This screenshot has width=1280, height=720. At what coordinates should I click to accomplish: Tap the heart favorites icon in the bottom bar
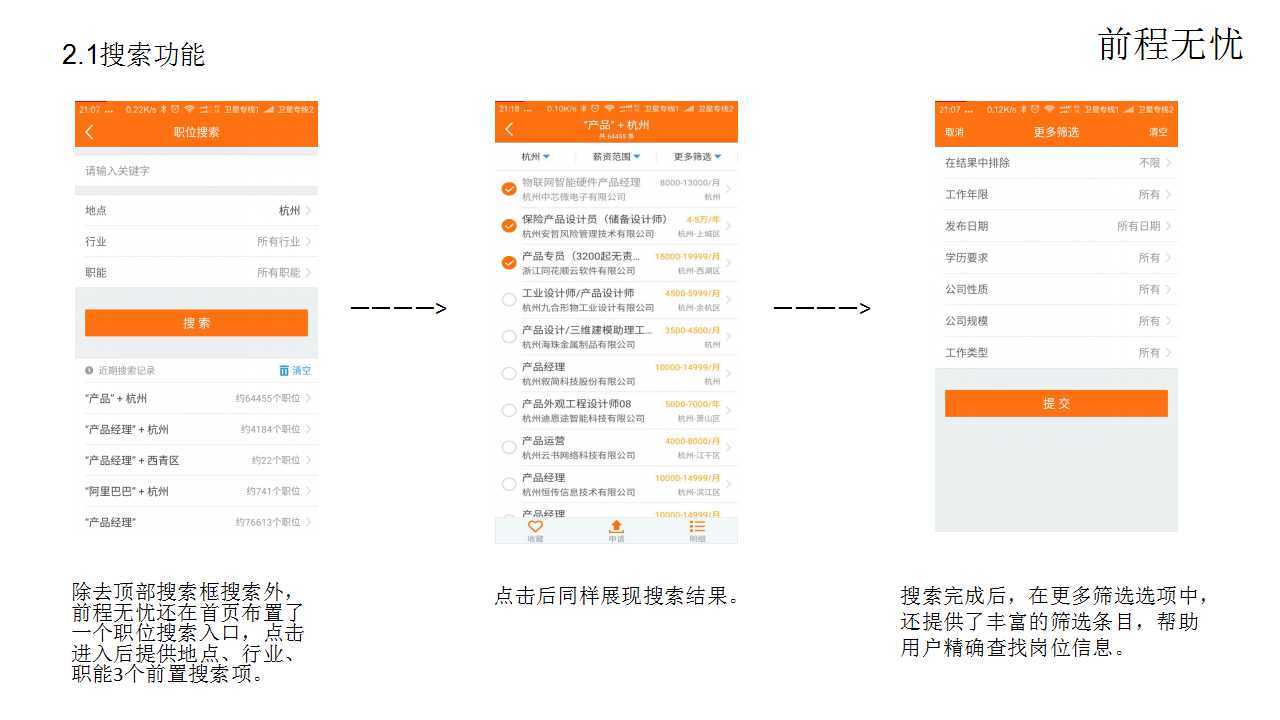pyautogui.click(x=535, y=526)
